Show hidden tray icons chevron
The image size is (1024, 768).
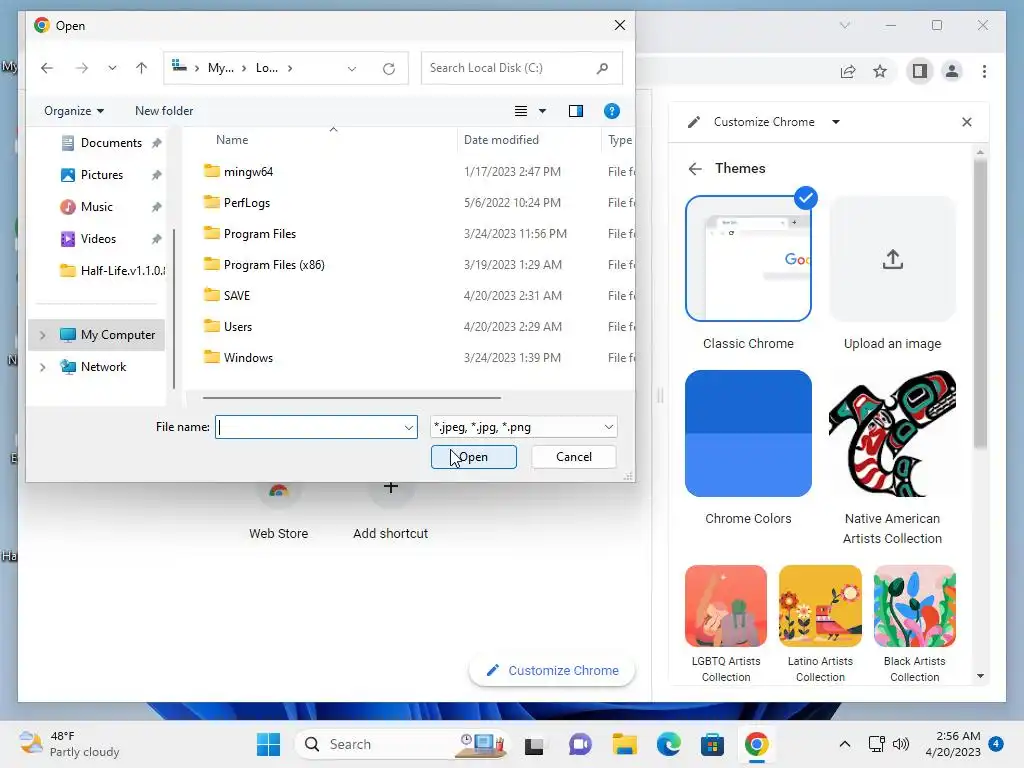pyautogui.click(x=844, y=744)
